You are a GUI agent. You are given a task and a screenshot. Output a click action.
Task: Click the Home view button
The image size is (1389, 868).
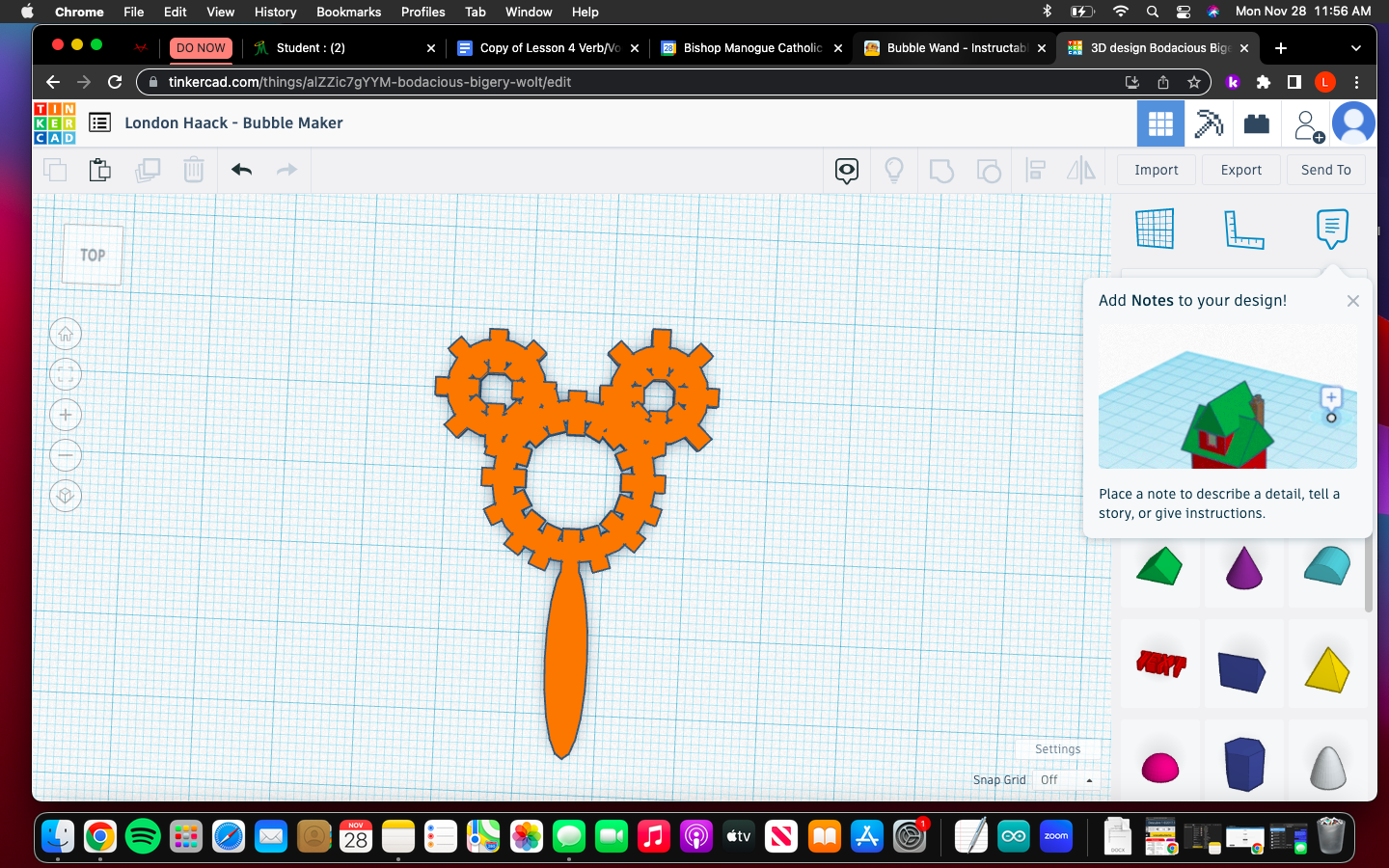point(66,335)
